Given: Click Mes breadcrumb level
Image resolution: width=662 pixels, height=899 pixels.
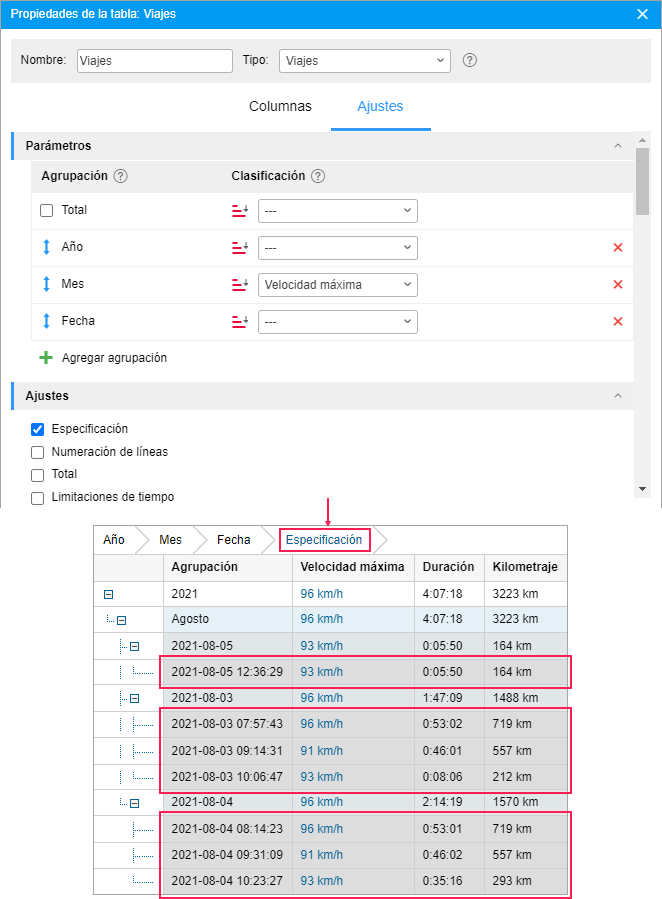Looking at the screenshot, I should click(x=170, y=540).
